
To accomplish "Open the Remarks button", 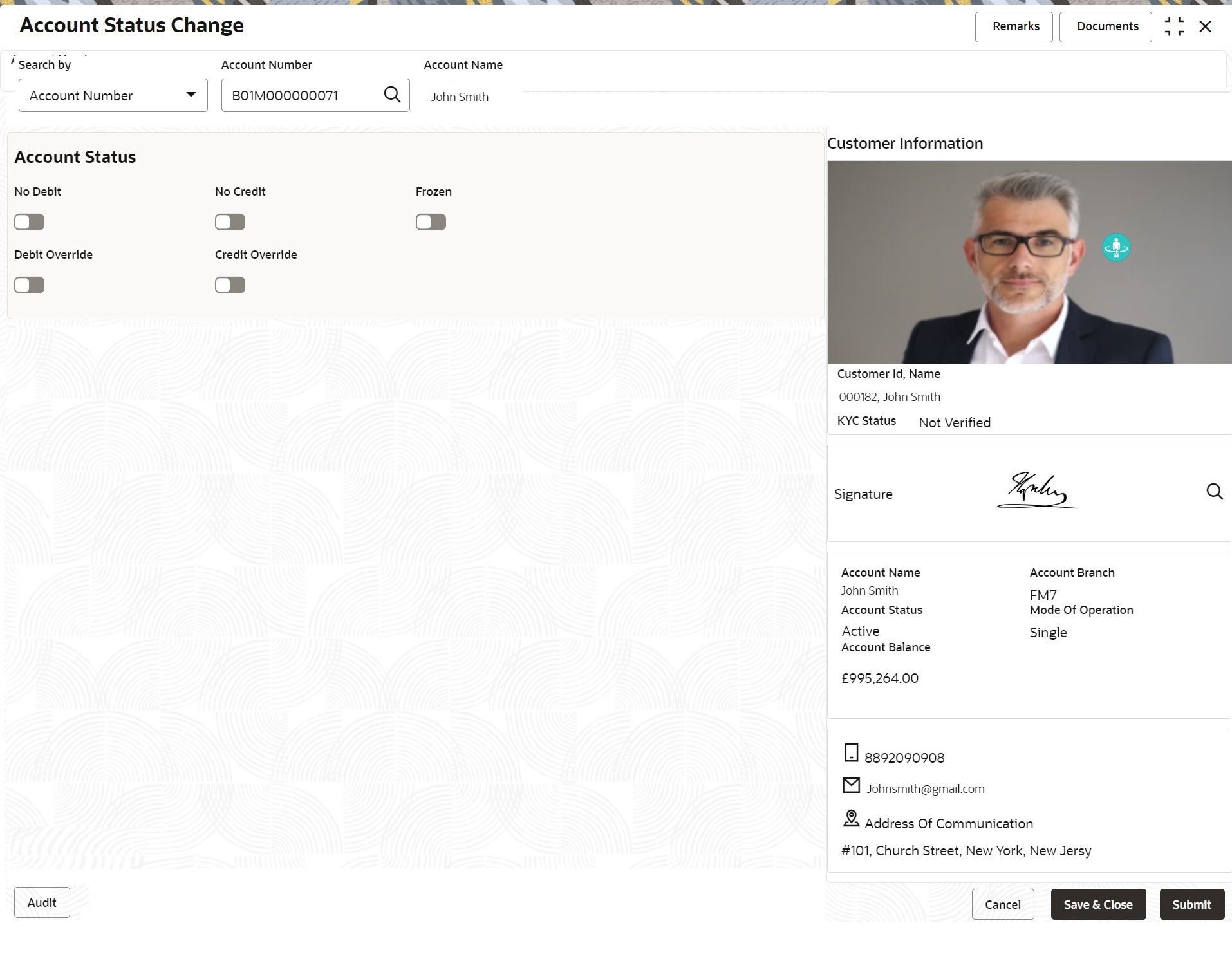I will click(x=1014, y=27).
